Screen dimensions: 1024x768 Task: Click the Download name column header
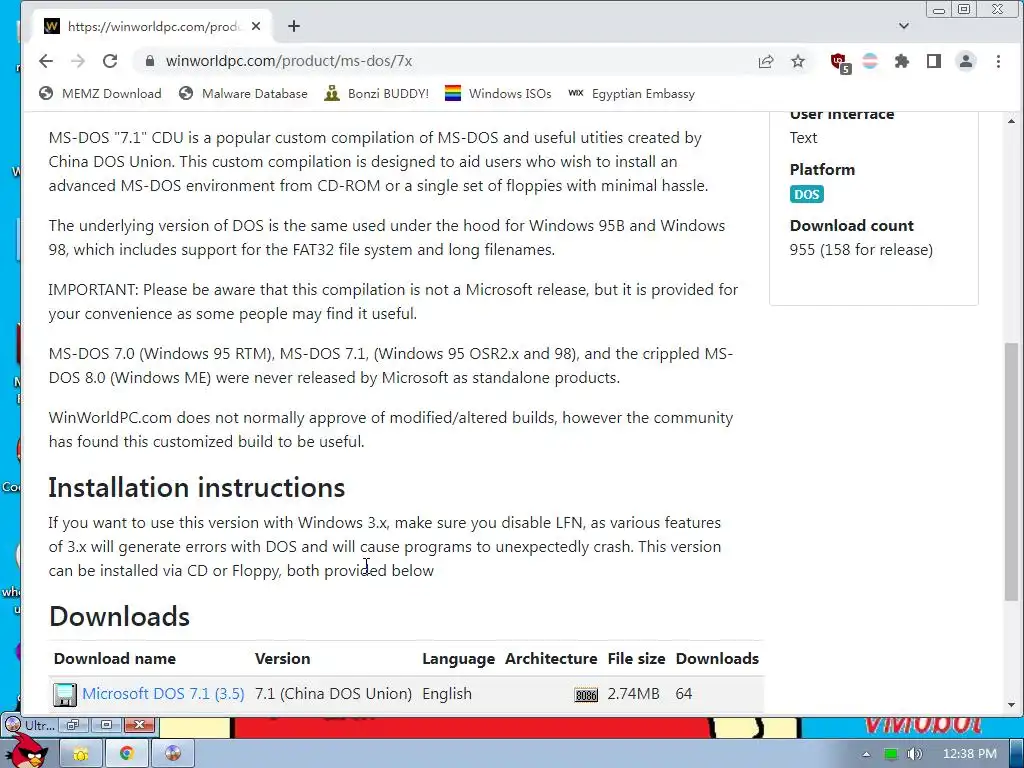pos(115,658)
